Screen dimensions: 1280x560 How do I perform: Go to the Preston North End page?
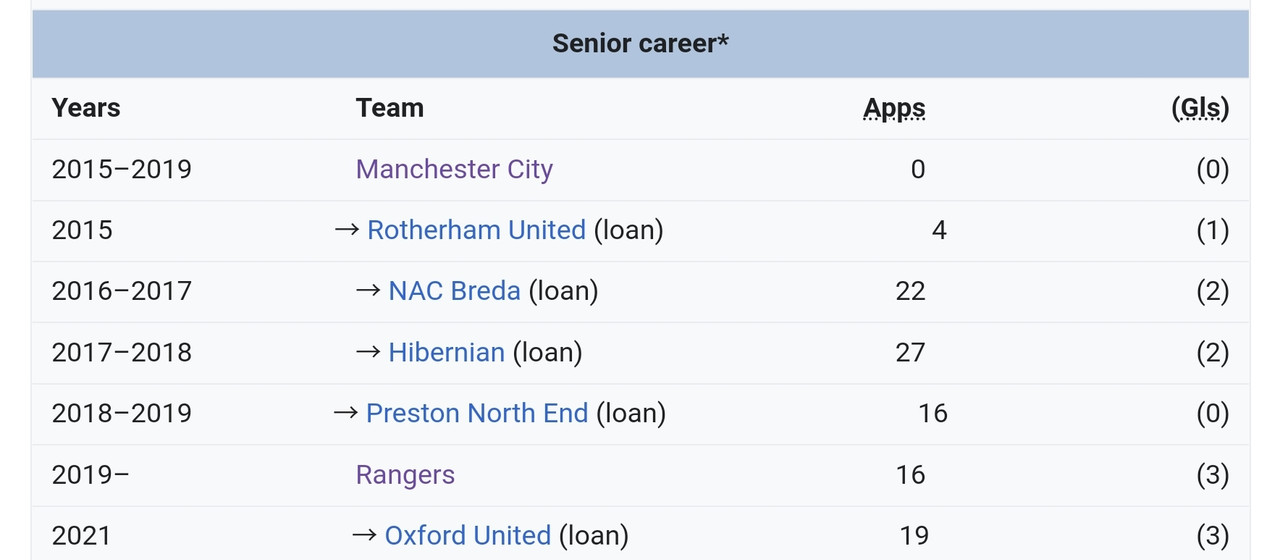[477, 413]
